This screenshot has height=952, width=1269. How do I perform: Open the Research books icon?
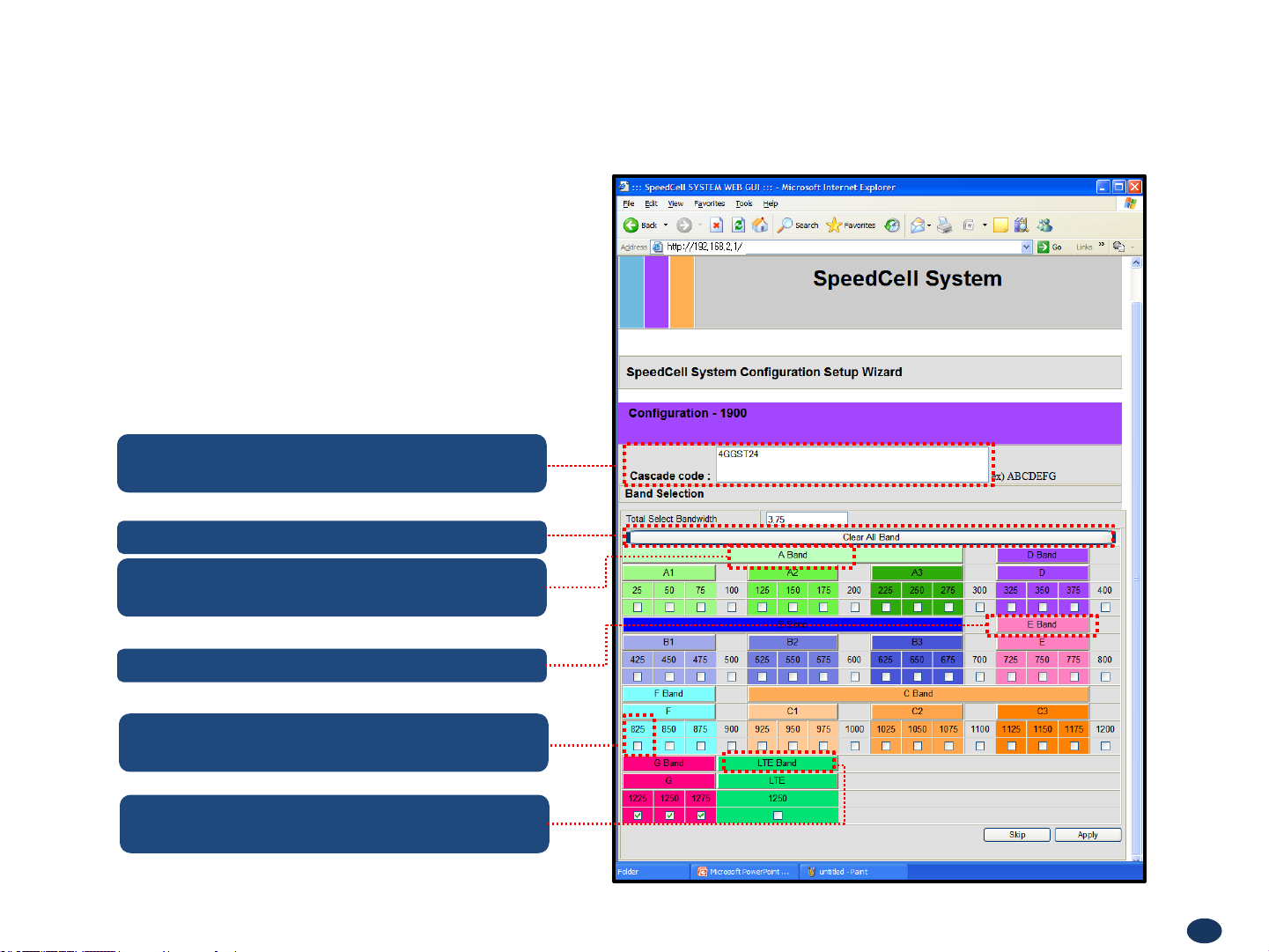click(1022, 225)
